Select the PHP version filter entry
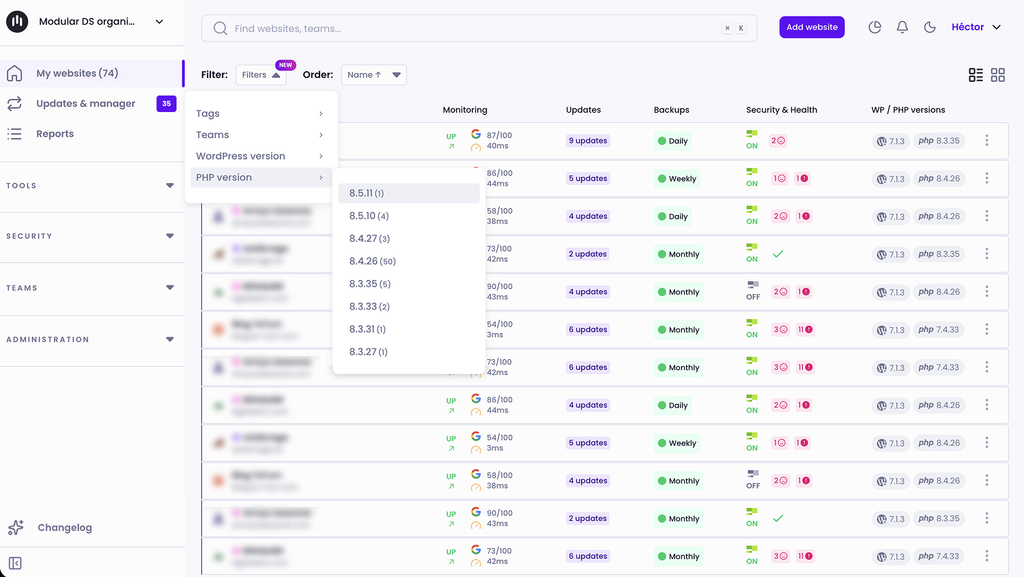 pos(261,178)
